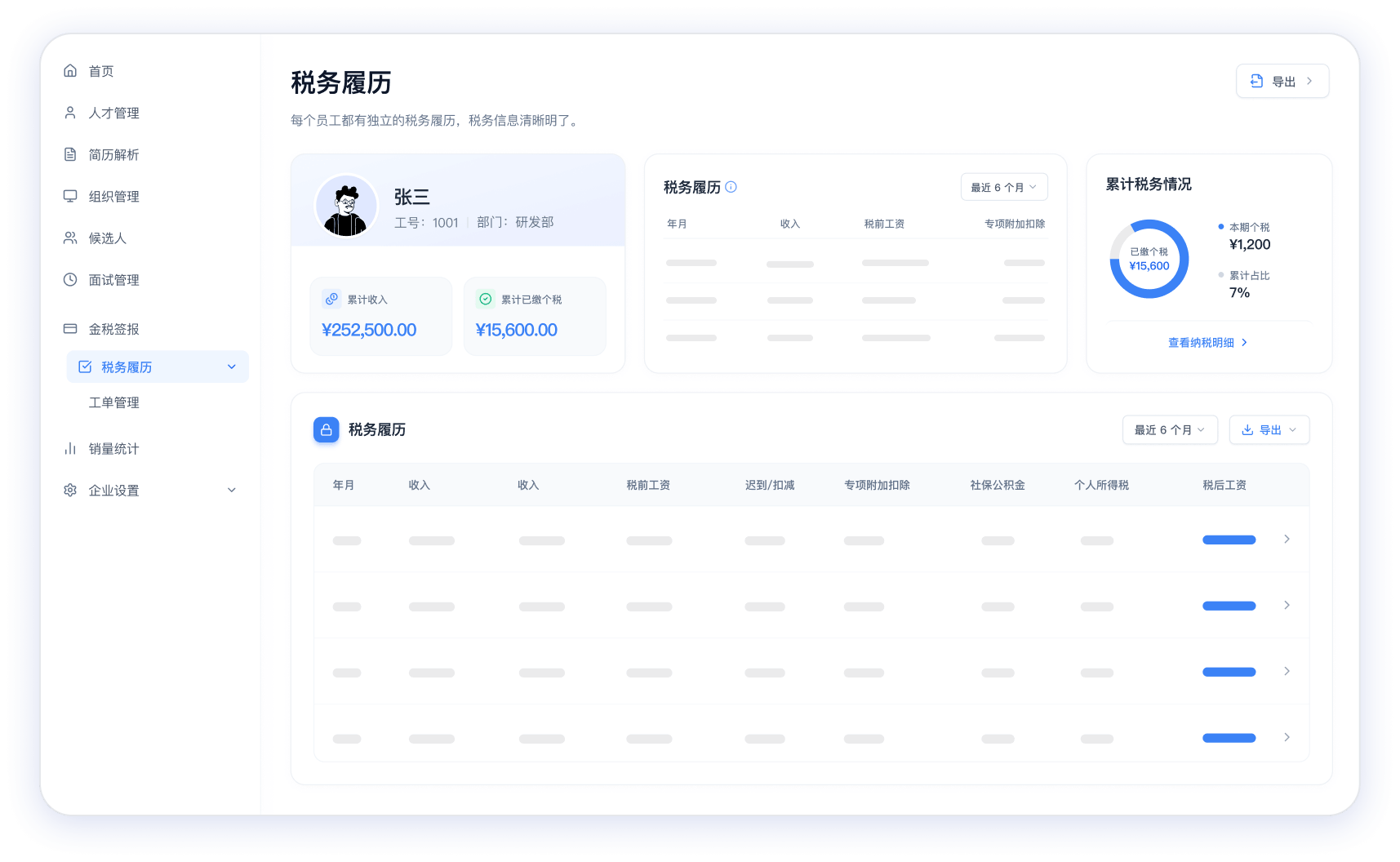
Task: Click the 税后工资 column header
Action: coord(1224,485)
